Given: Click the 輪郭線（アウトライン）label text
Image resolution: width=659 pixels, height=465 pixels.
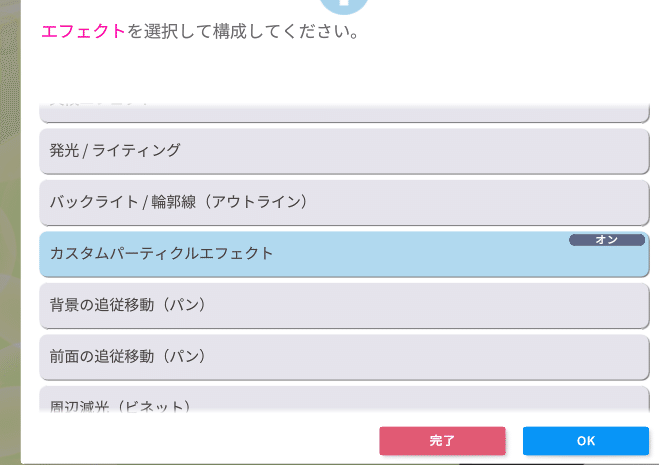Looking at the screenshot, I should point(229,202).
